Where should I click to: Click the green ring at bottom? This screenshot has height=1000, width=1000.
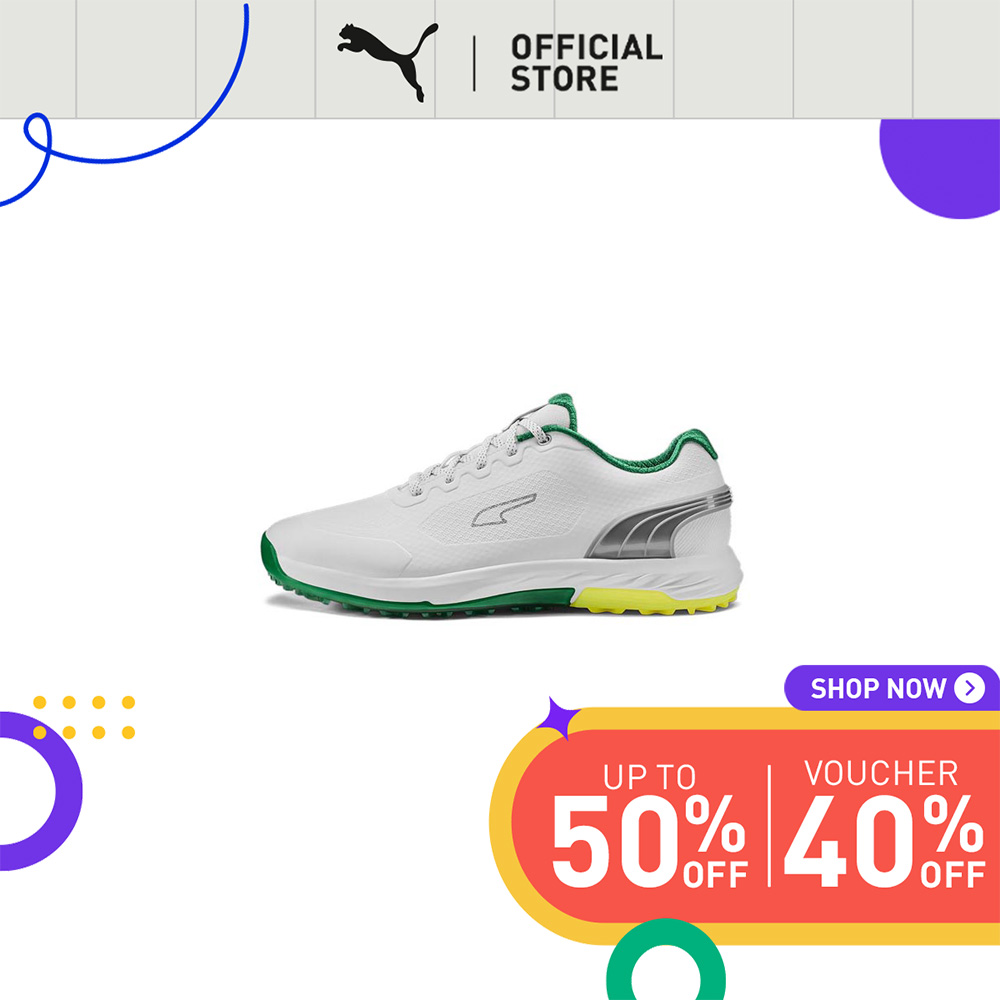665,960
